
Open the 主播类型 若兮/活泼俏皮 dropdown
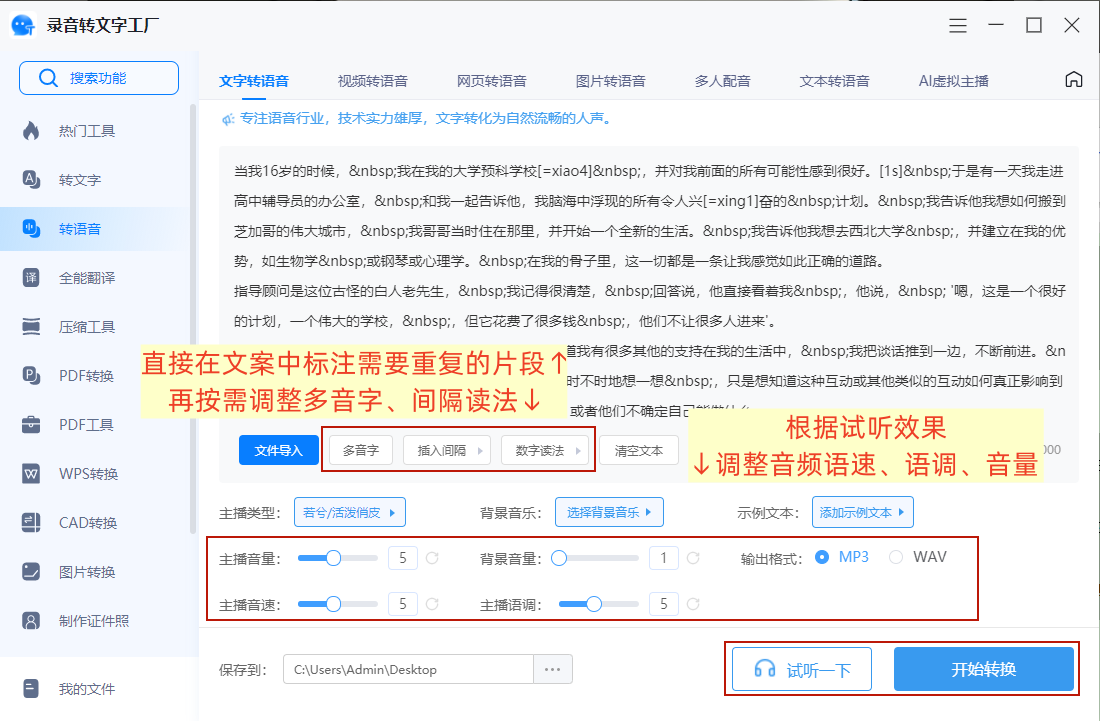[x=349, y=512]
